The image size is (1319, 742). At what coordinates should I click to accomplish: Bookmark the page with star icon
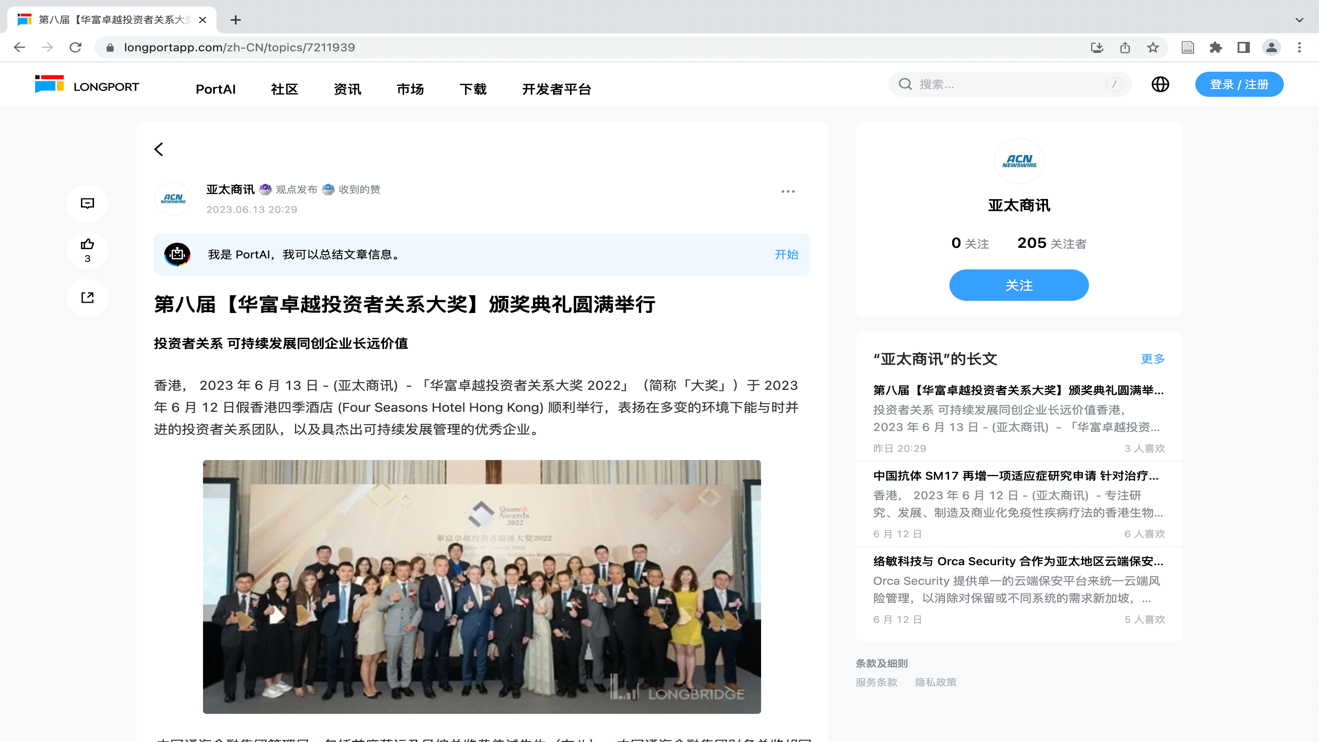(1153, 47)
